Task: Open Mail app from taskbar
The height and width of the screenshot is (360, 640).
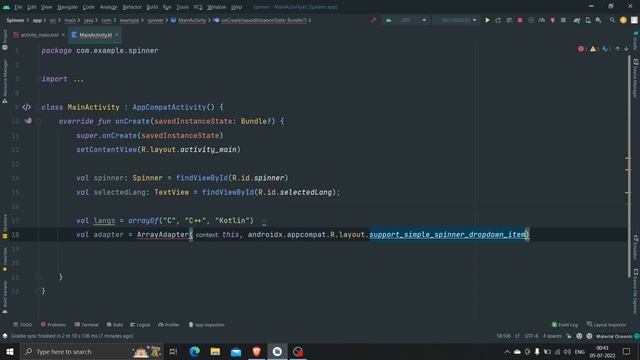Action: [x=236, y=351]
